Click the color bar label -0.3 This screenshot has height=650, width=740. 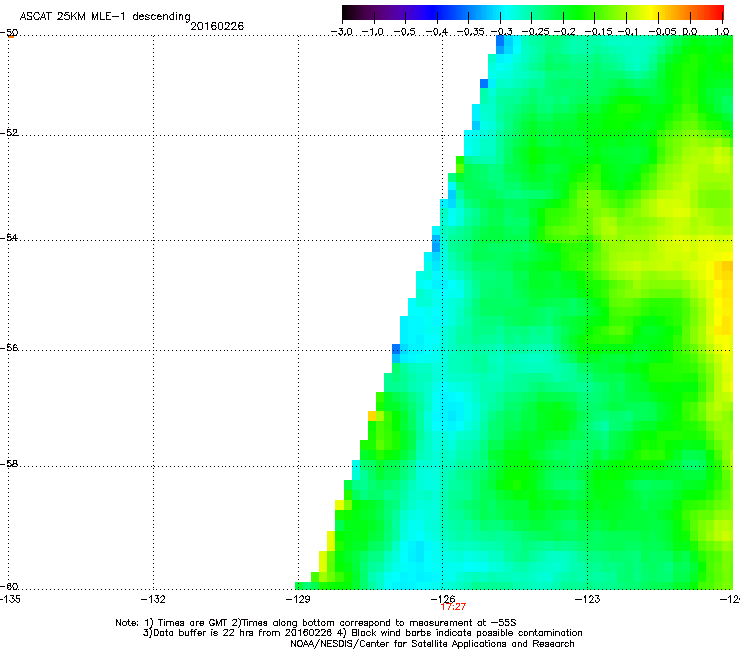point(501,32)
